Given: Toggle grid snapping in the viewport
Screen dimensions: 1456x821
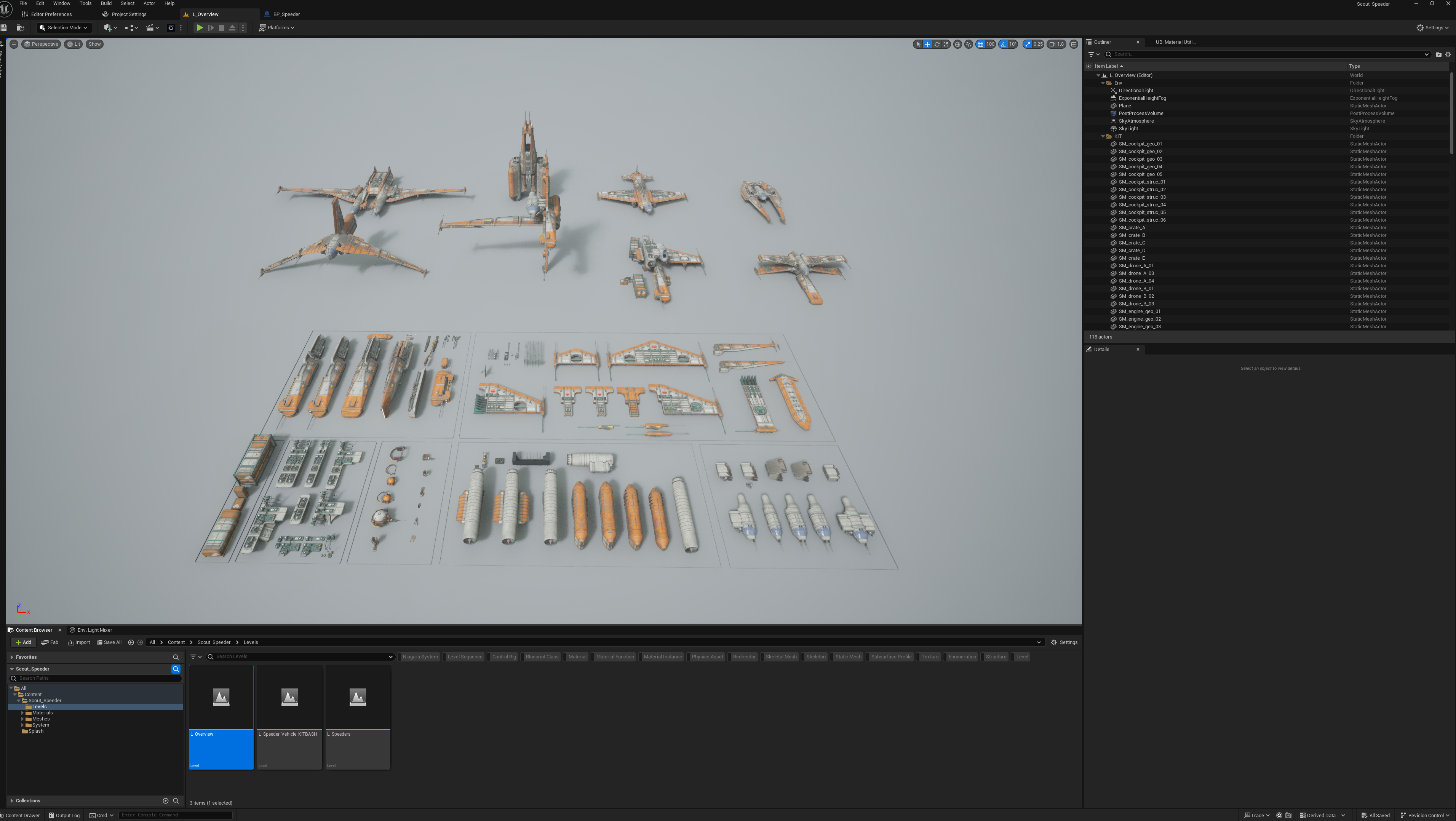Looking at the screenshot, I should click(x=981, y=44).
